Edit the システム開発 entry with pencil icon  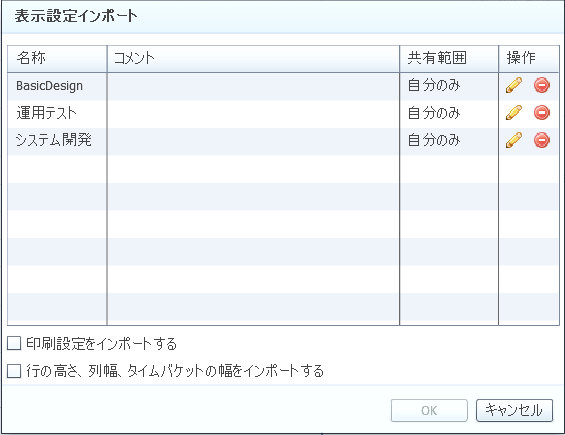tap(514, 140)
